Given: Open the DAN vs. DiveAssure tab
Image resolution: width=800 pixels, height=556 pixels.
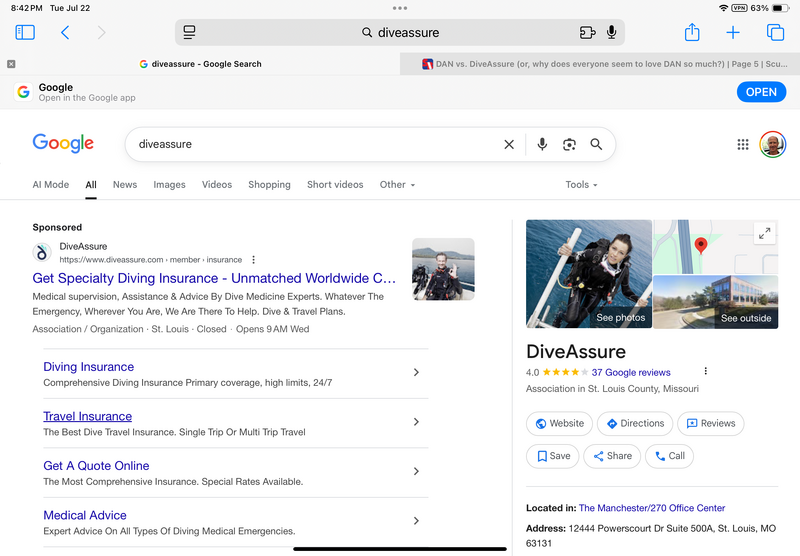Looking at the screenshot, I should pyautogui.click(x=600, y=64).
